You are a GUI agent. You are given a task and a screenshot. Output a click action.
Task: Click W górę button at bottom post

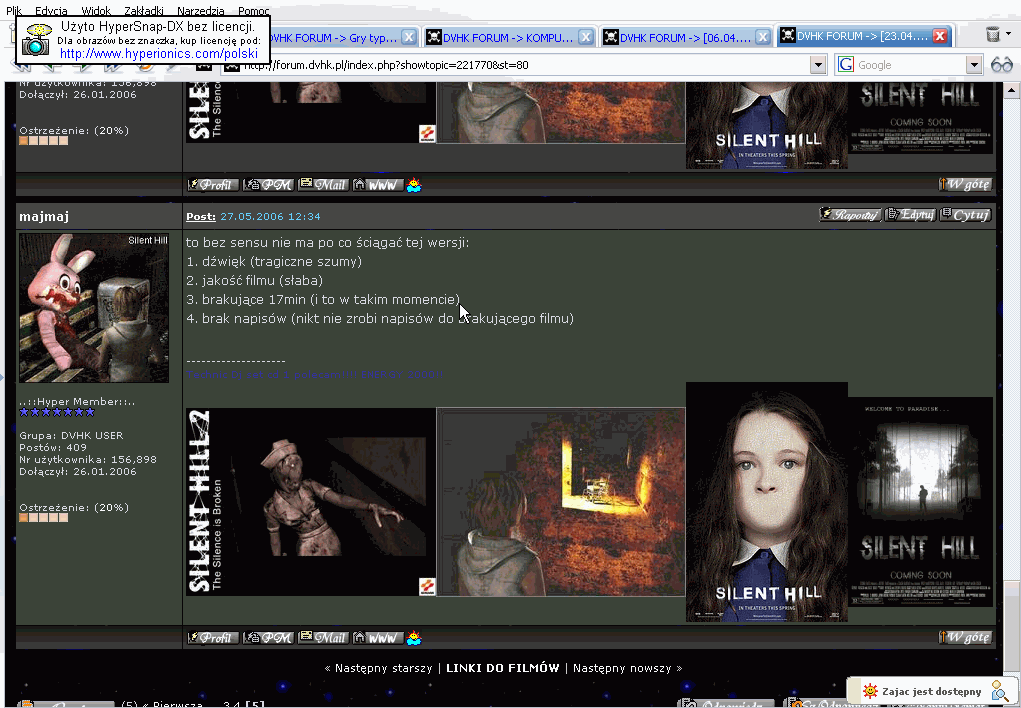[965, 637]
